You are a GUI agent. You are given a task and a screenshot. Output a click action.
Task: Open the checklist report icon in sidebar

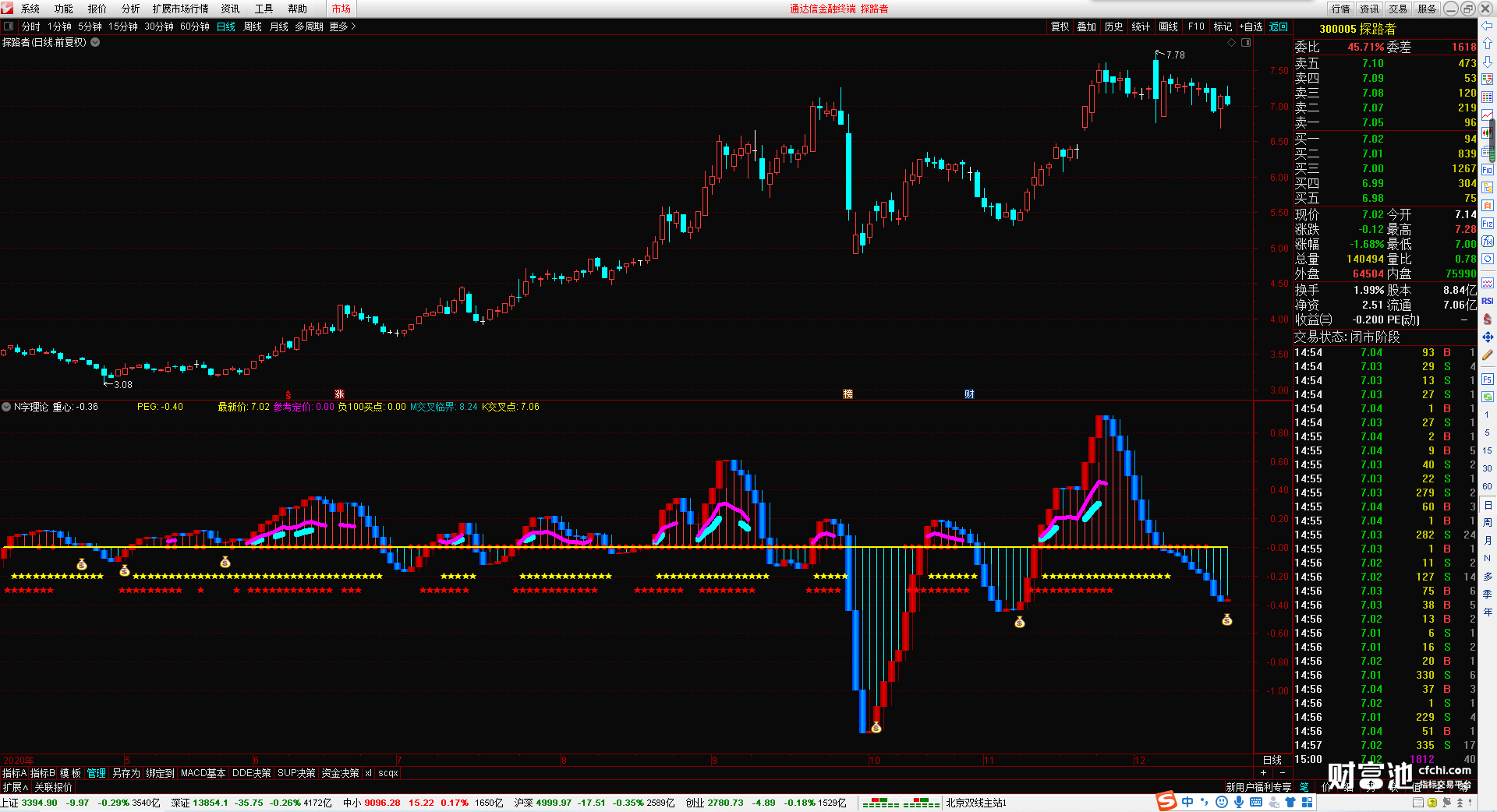(x=1488, y=79)
